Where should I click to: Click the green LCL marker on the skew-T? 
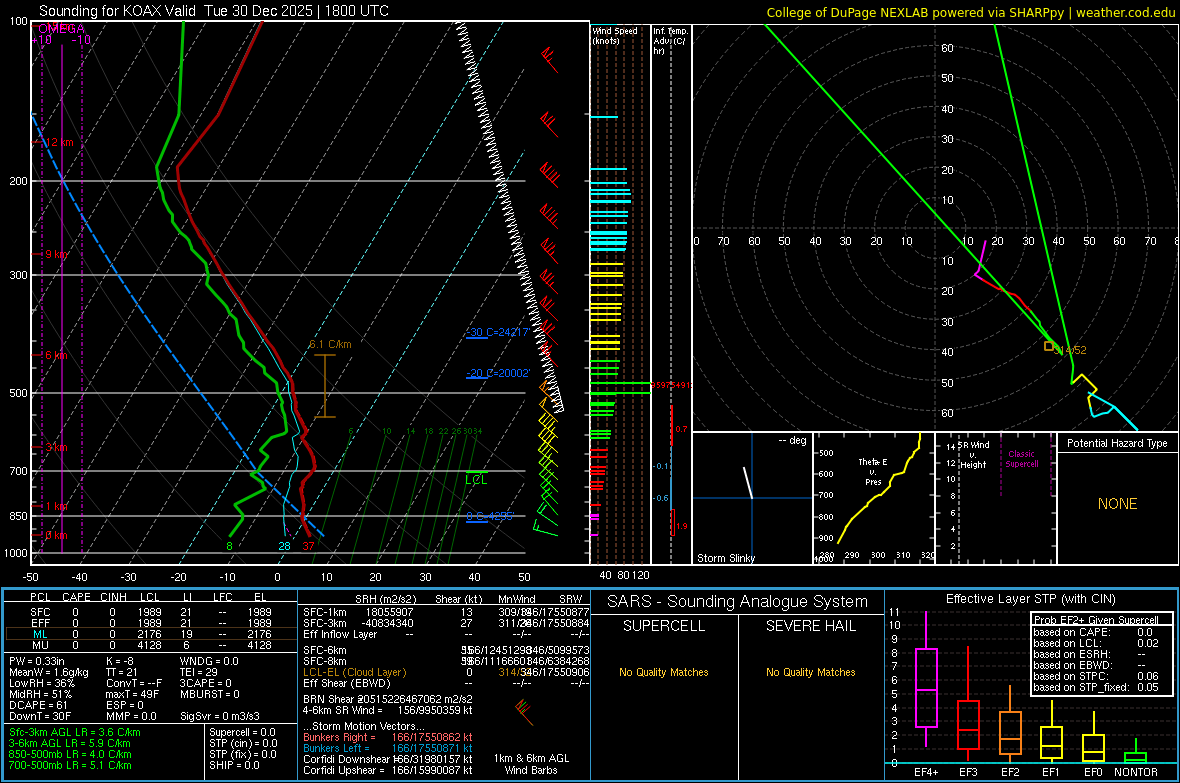click(x=476, y=479)
